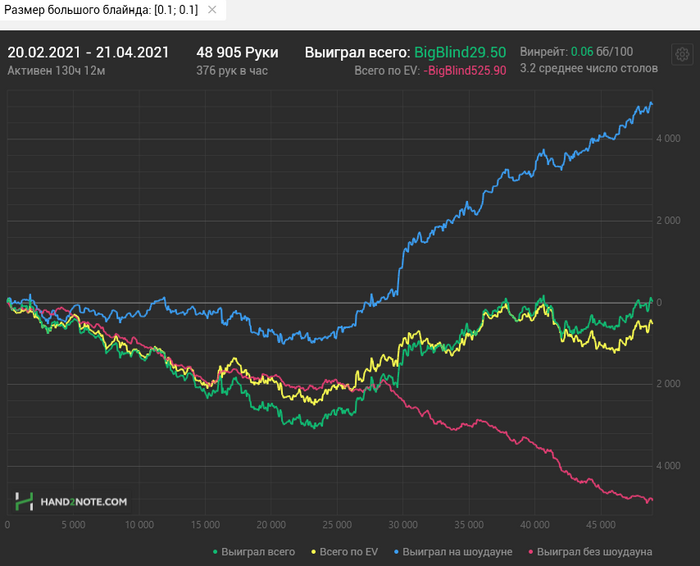
Task: Remove the big blind size filter
Action: pos(212,10)
